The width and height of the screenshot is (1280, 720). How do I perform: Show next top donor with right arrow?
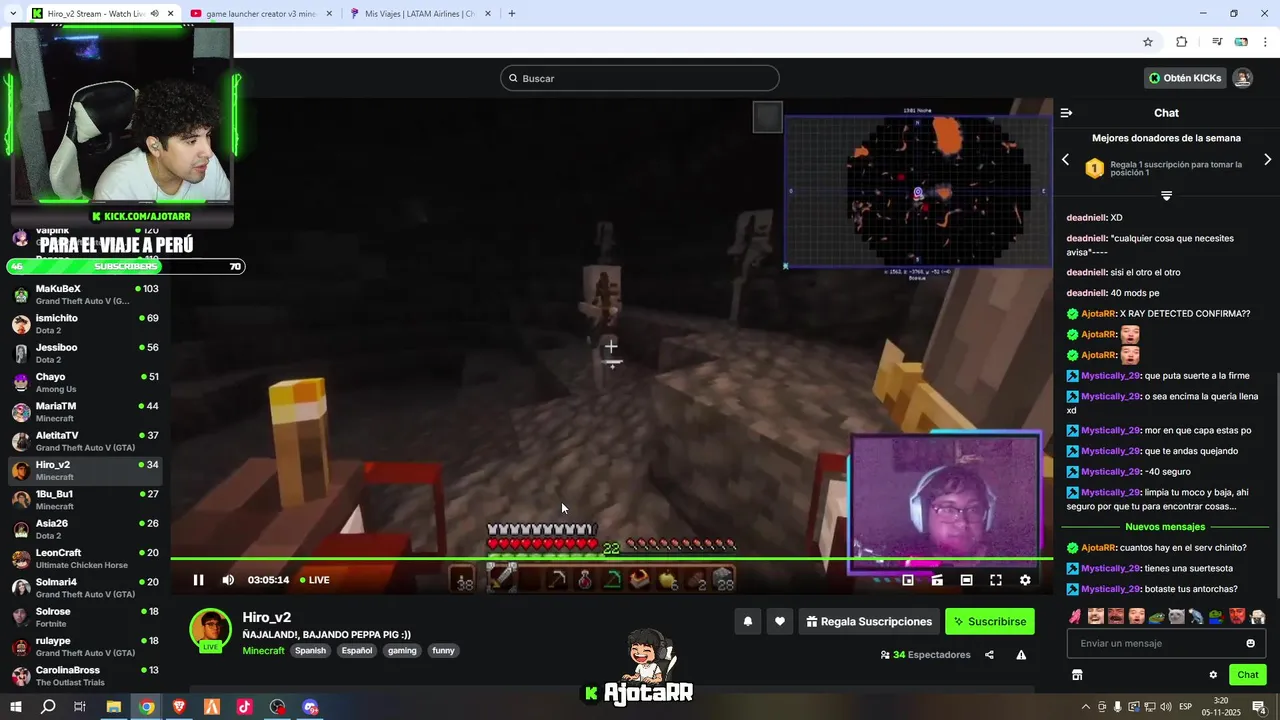click(x=1268, y=160)
